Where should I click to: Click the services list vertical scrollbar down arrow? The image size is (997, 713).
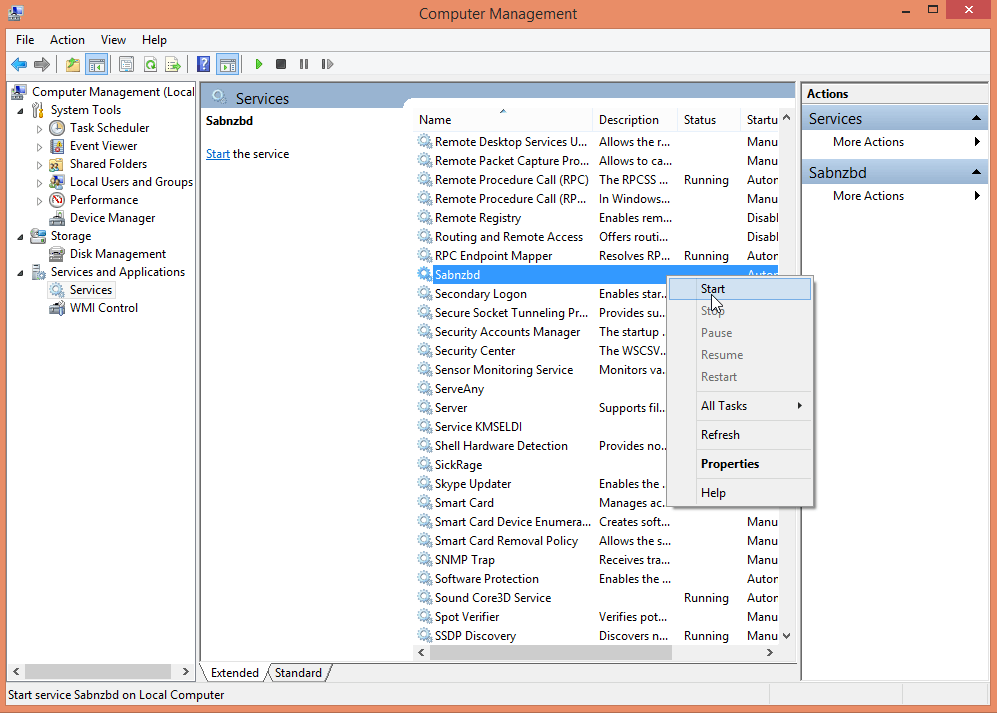(786, 635)
